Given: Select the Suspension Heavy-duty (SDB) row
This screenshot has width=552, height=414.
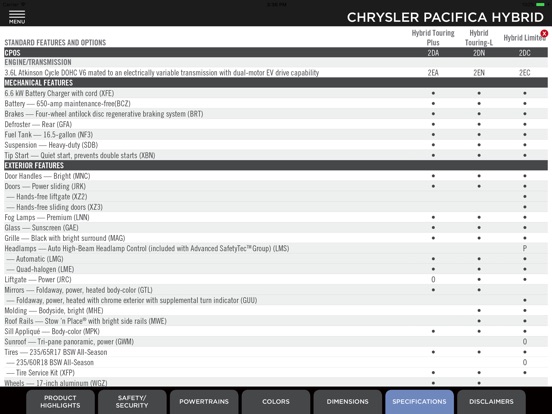Looking at the screenshot, I should 276,145.
